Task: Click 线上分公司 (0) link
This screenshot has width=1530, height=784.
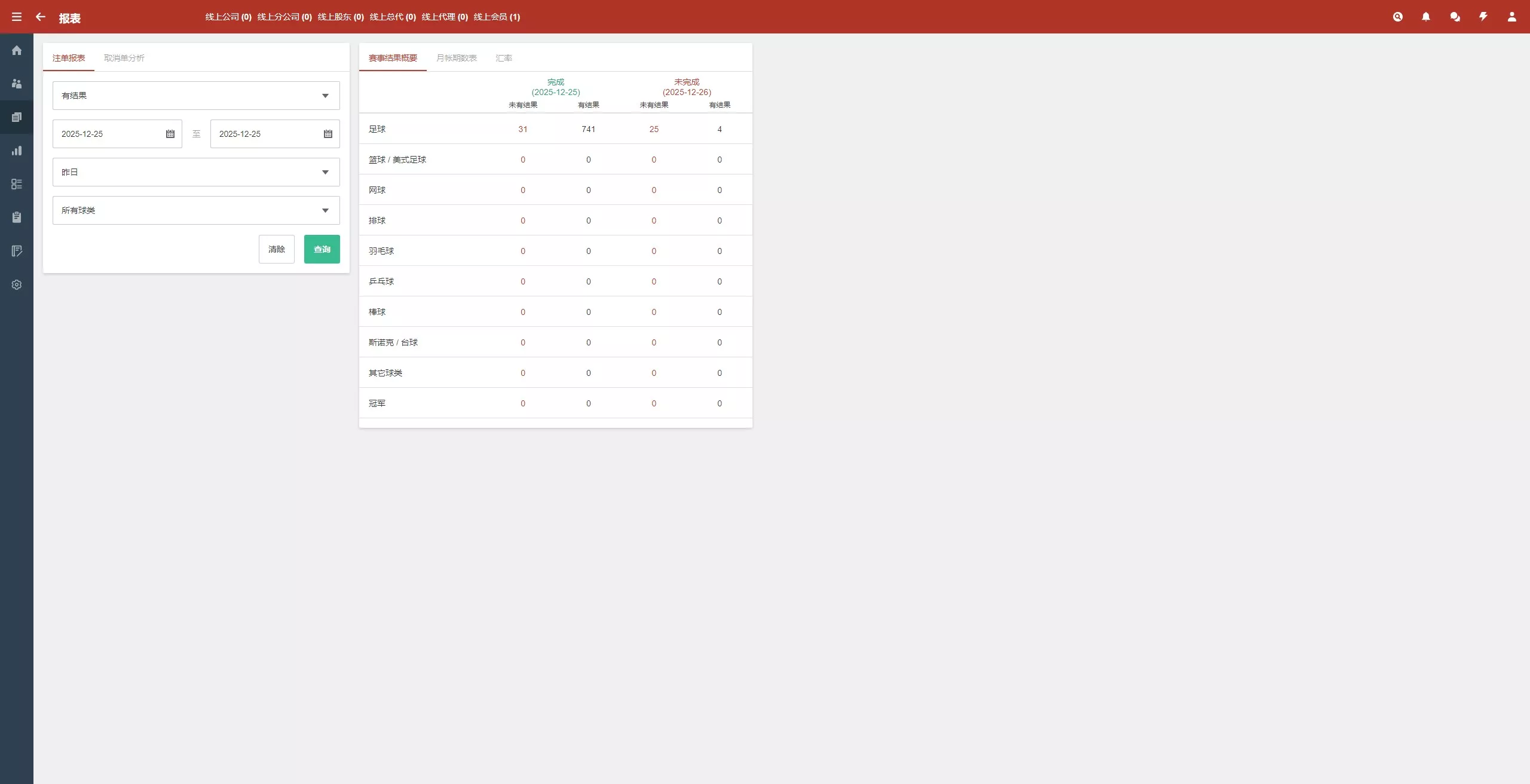Action: [x=284, y=17]
